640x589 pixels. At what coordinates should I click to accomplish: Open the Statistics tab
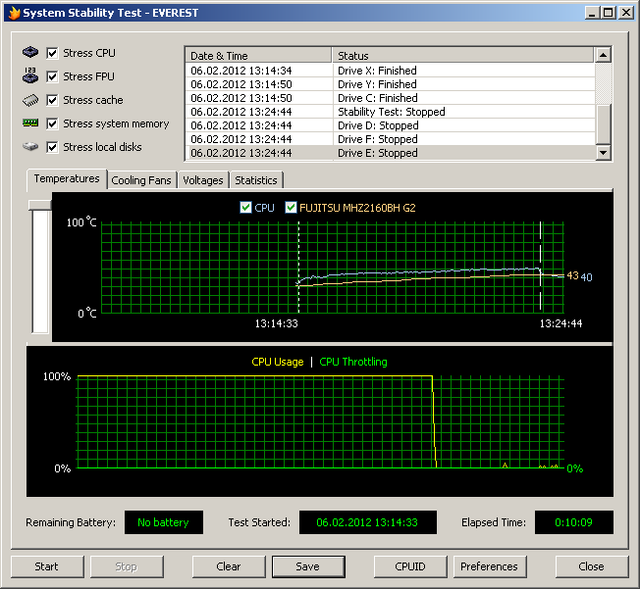256,180
